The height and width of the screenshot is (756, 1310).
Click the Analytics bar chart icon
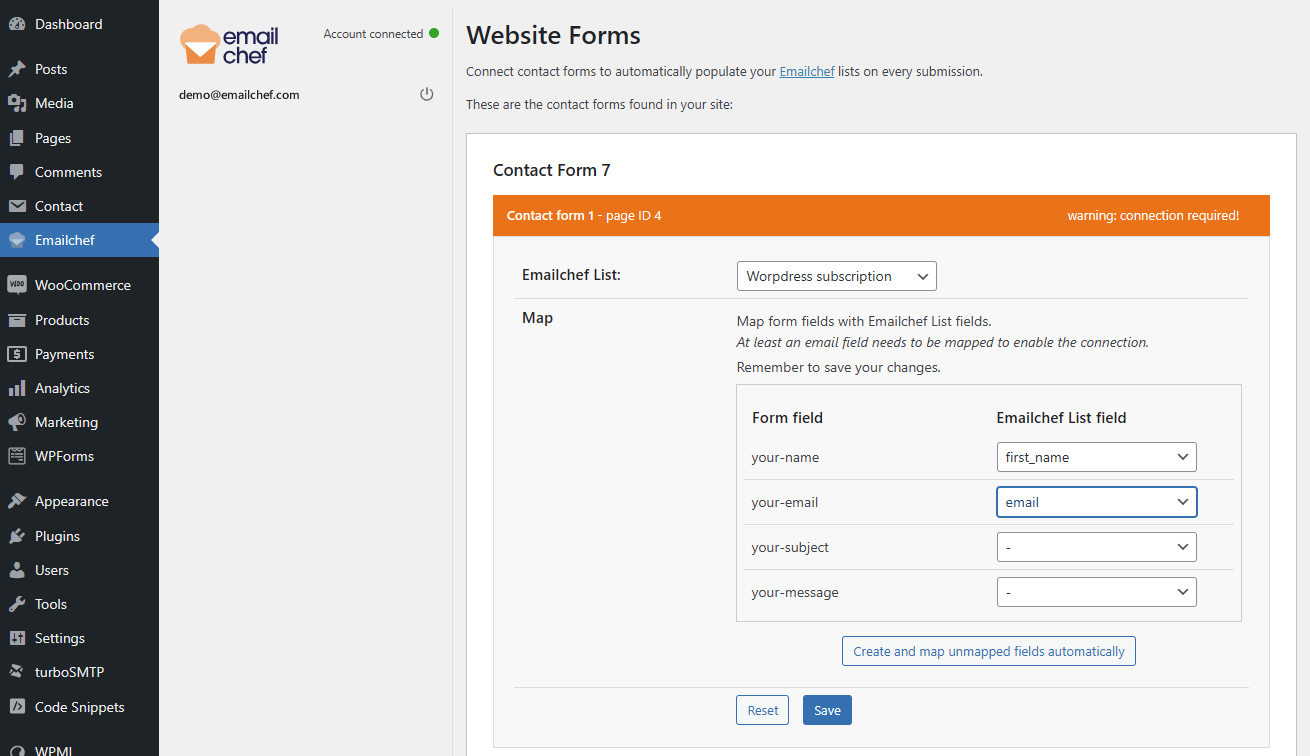point(17,388)
